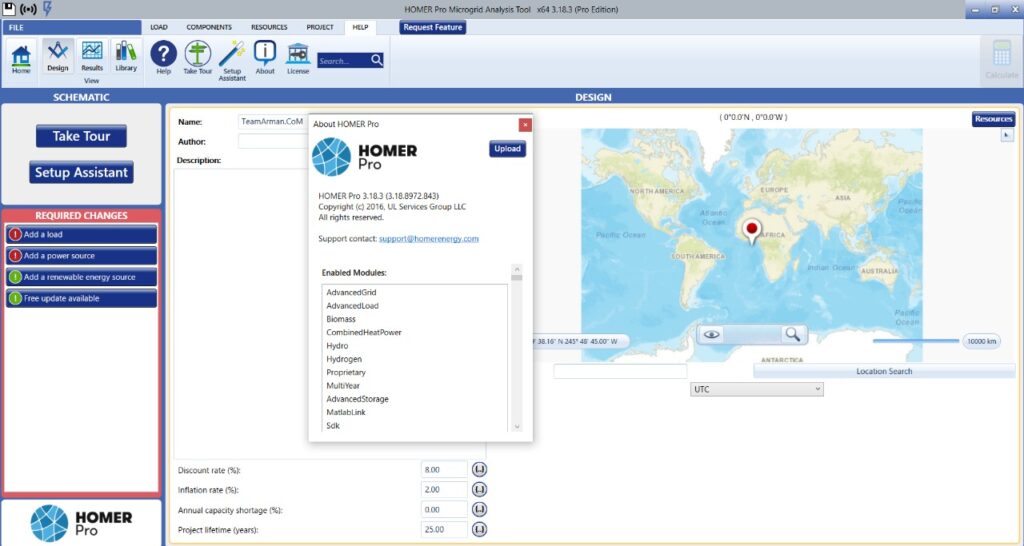
Task: Click the Discount rate value field
Action: tap(444, 470)
